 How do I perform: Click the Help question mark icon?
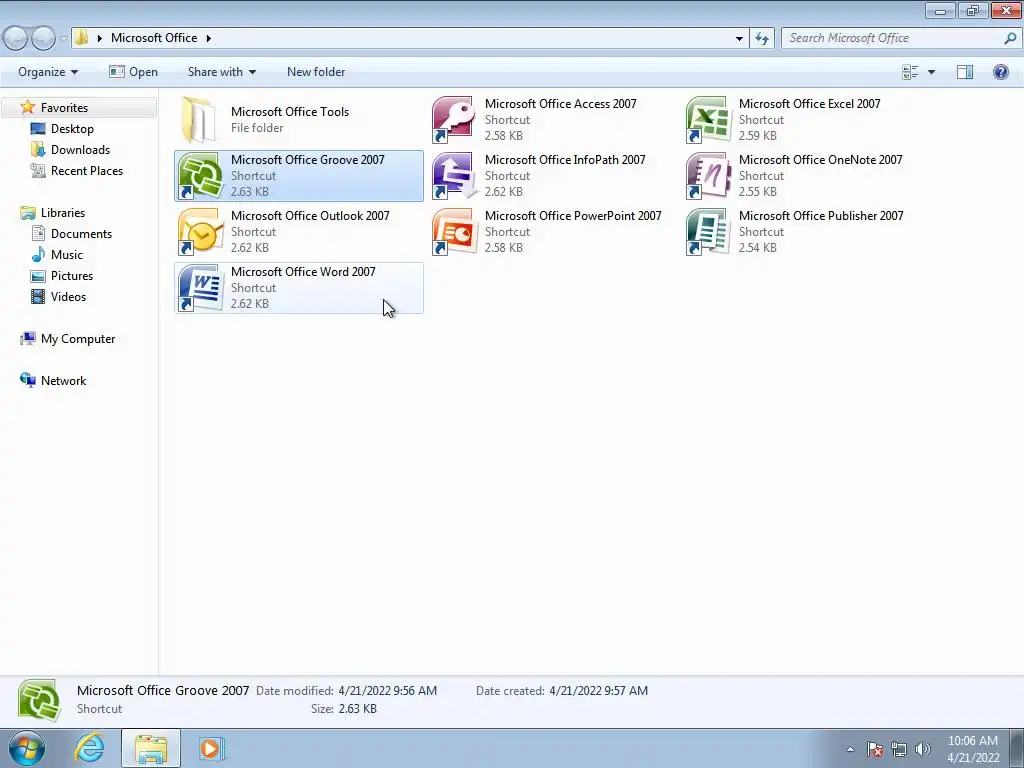tap(1000, 72)
